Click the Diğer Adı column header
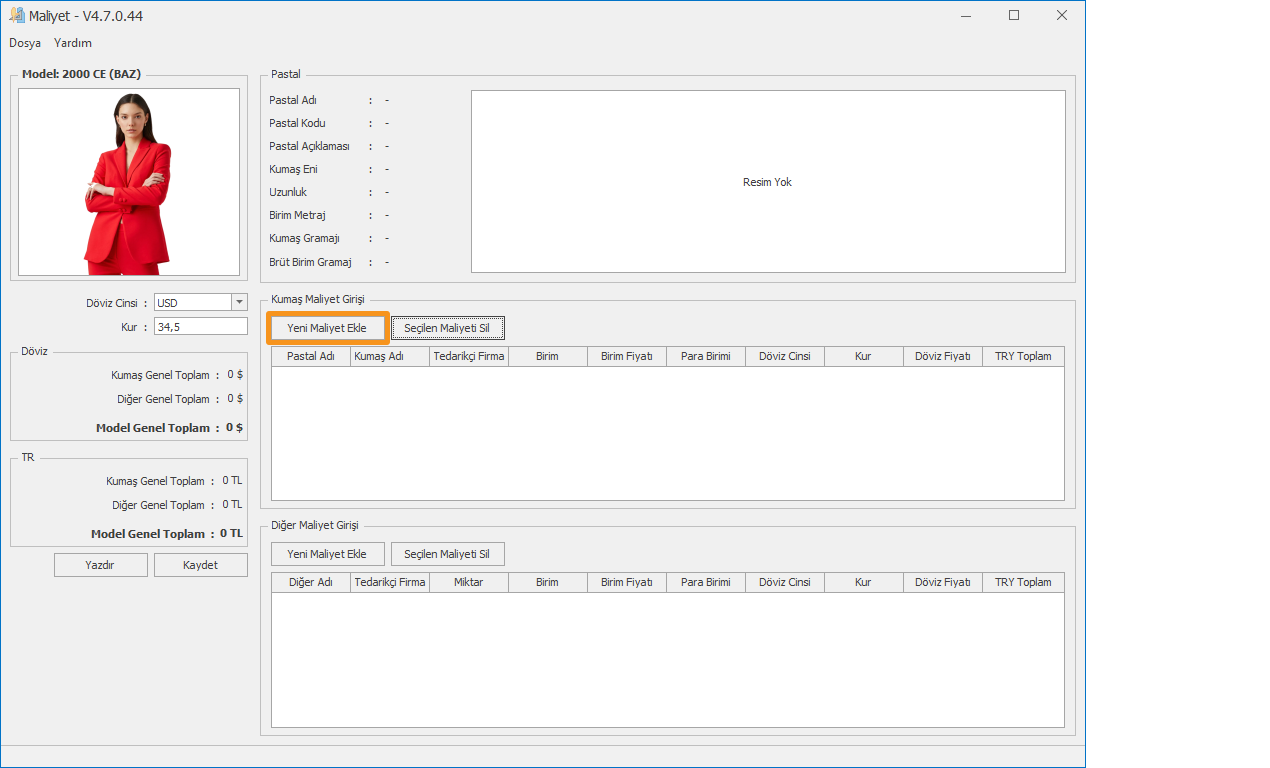1270x768 pixels. [311, 583]
